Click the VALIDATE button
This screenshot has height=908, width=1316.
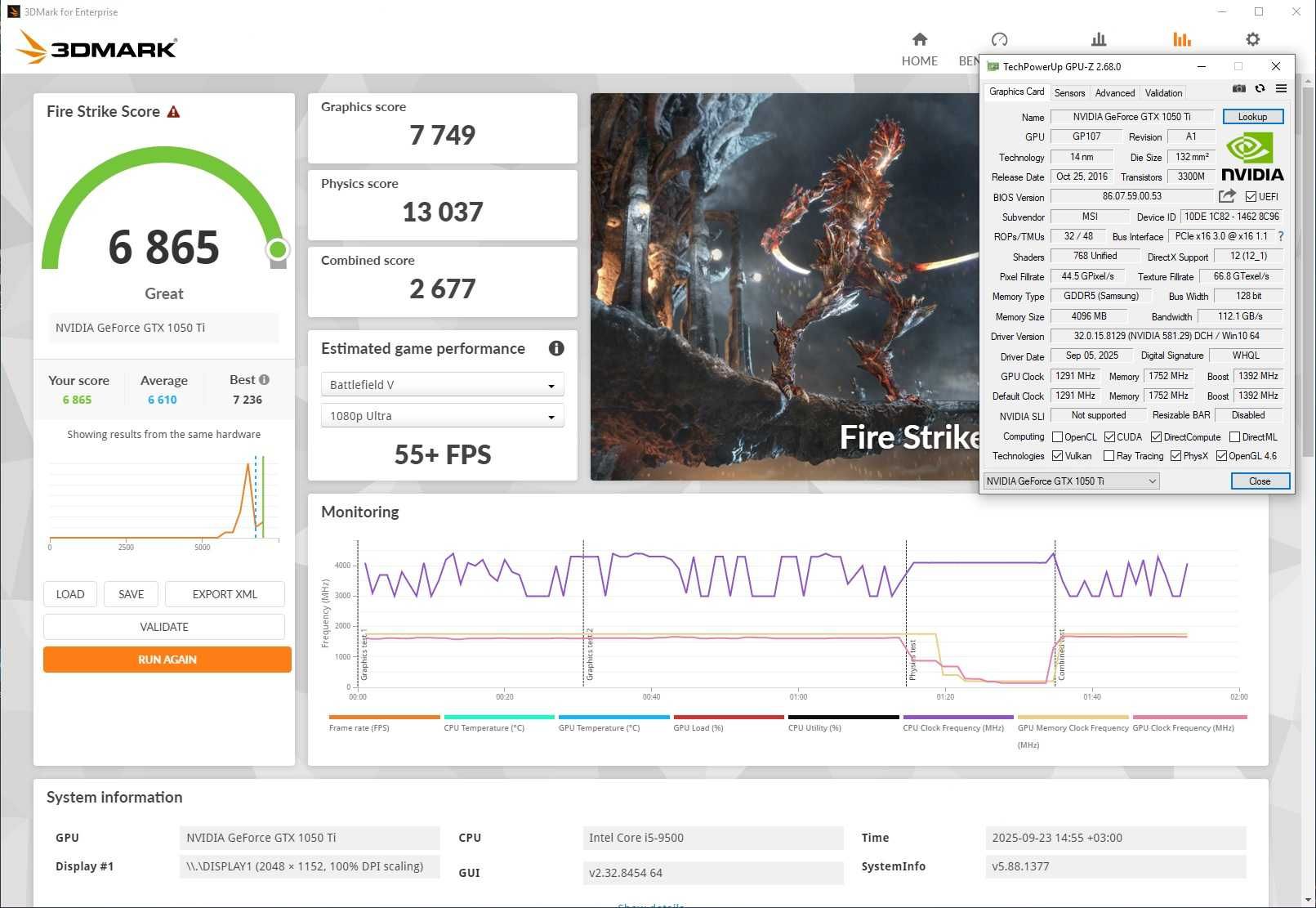[x=164, y=627]
